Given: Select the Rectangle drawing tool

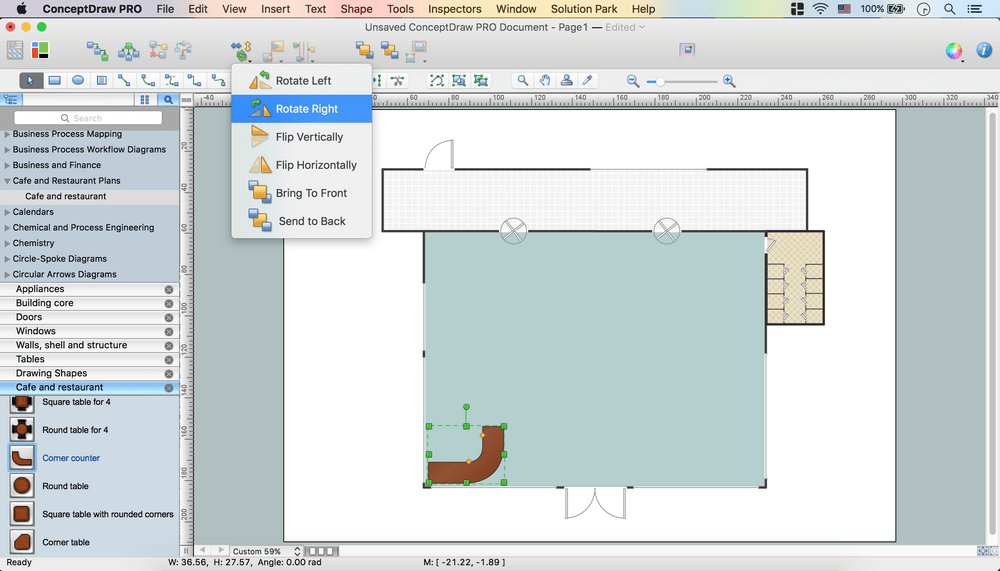Looking at the screenshot, I should [55, 80].
